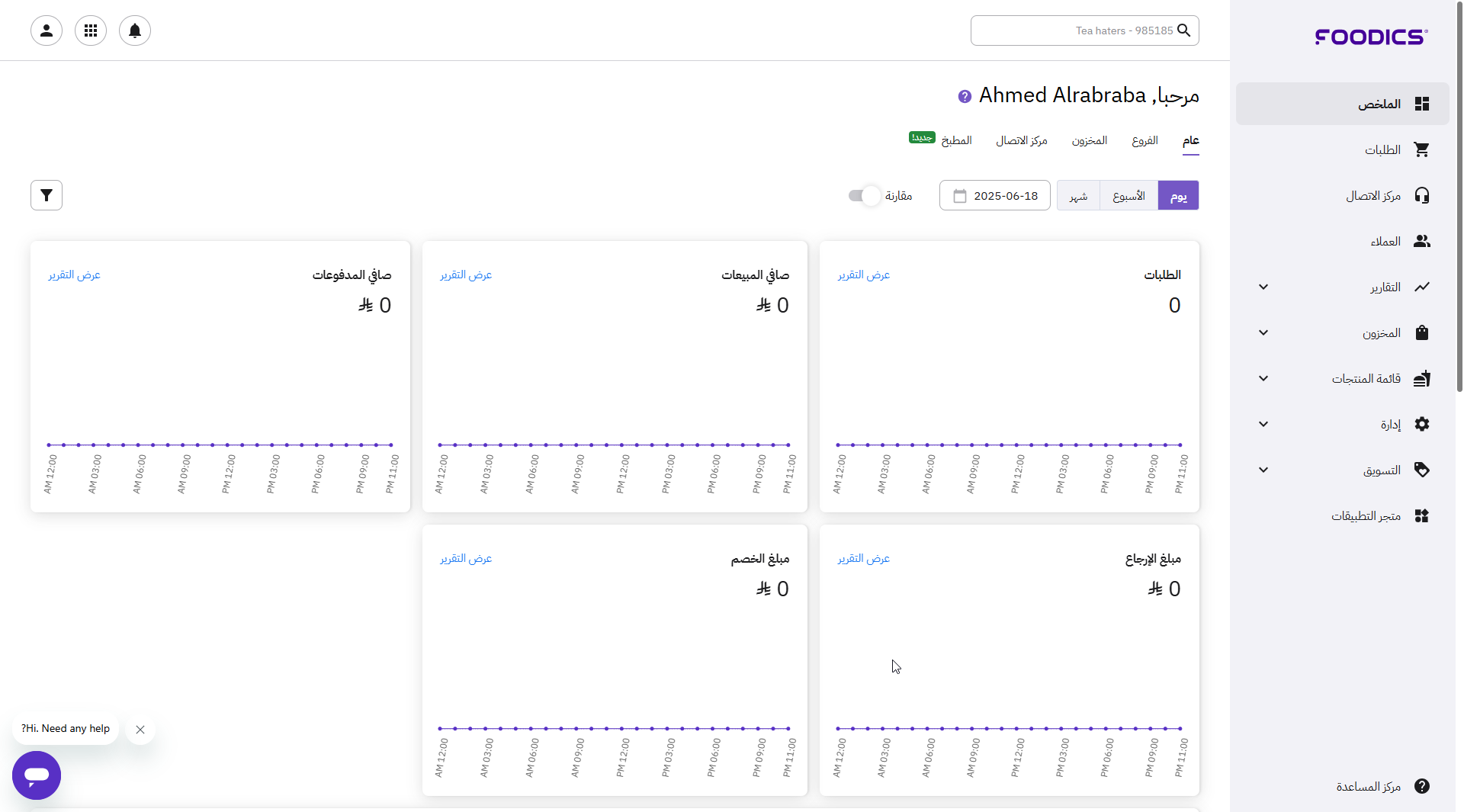The height and width of the screenshot is (812, 1464).
Task: Click the notifications bell icon
Action: [x=135, y=30]
